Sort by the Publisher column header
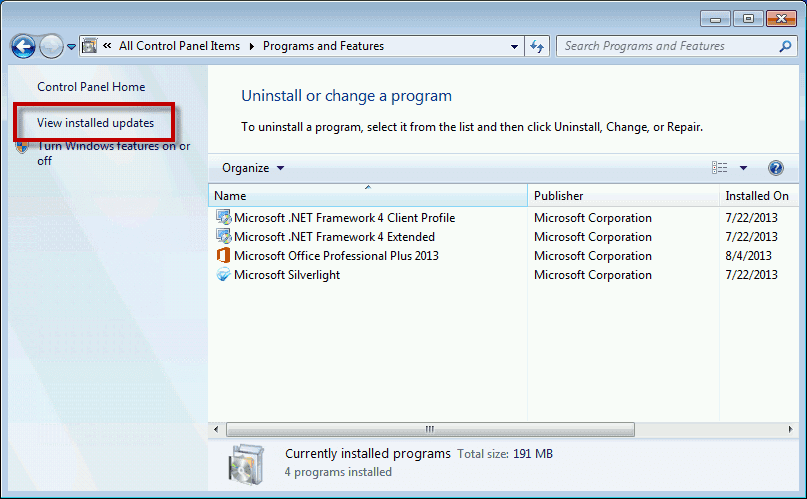Screen dimensions: 807x499 click(x=623, y=195)
